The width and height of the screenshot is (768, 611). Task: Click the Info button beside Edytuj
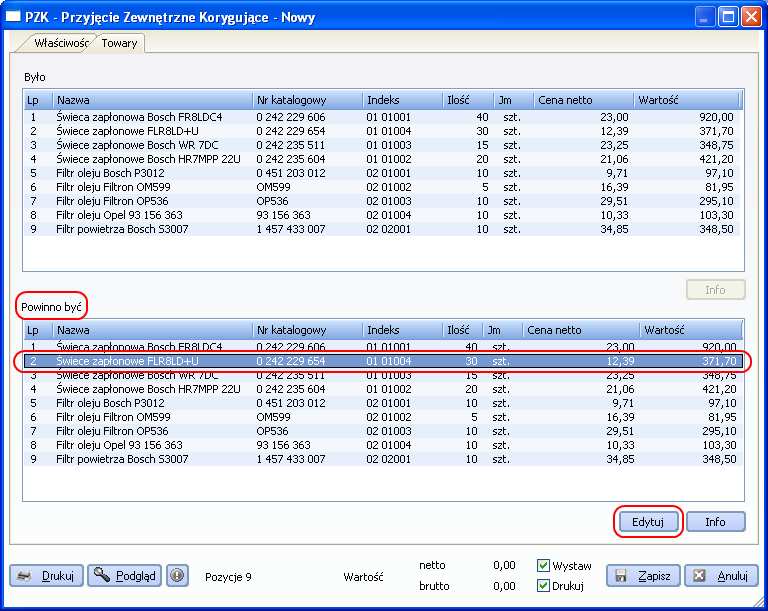(716, 522)
